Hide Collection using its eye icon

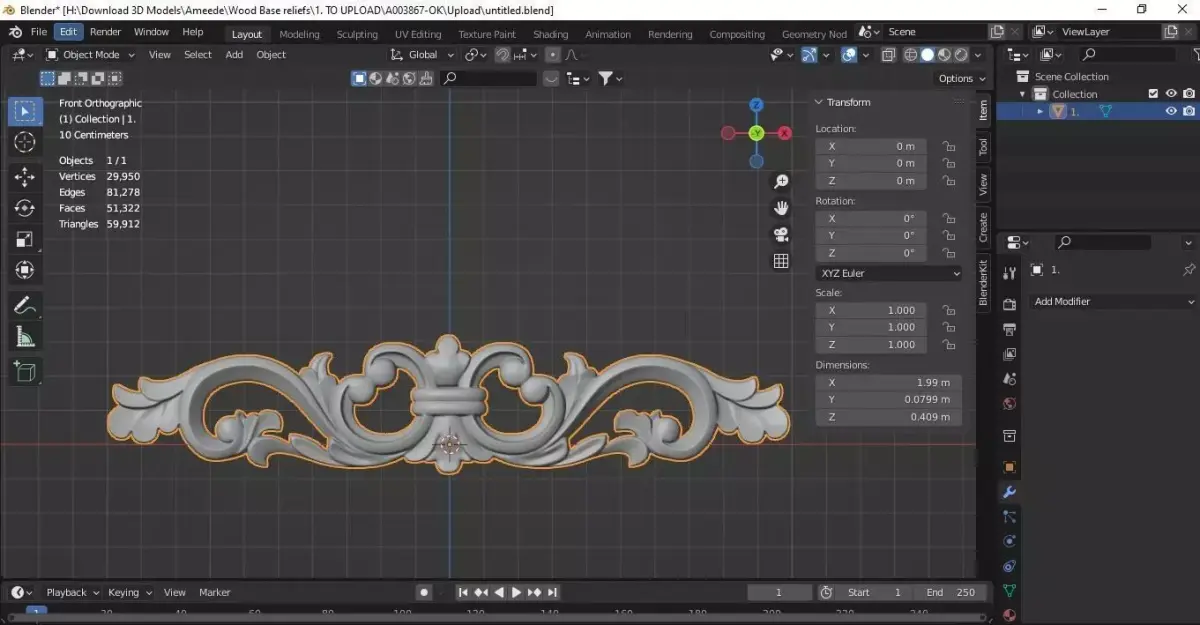click(x=1171, y=94)
